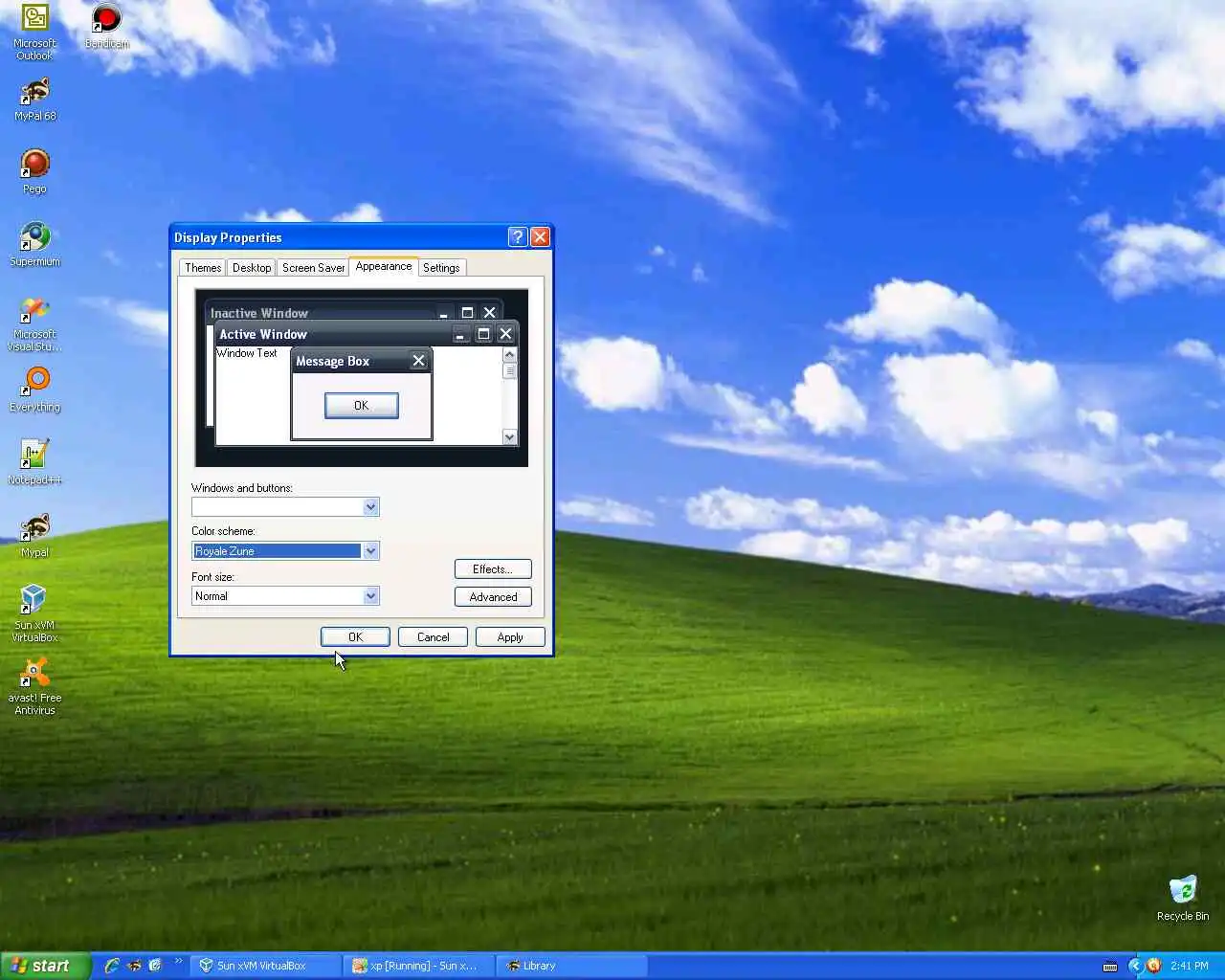The image size is (1225, 980).
Task: Open the Font size dropdown
Action: pos(370,596)
